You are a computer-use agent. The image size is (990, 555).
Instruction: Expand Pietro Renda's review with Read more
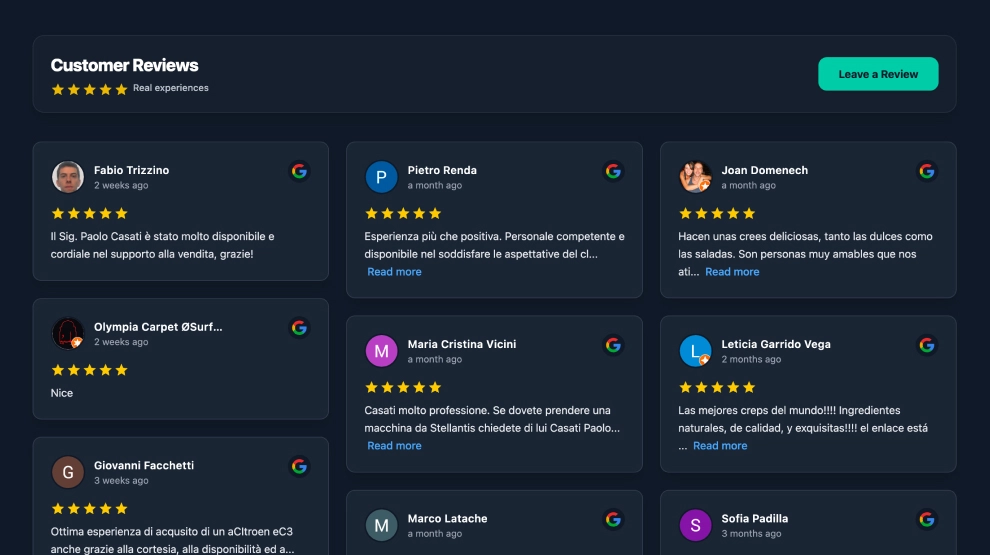click(394, 272)
